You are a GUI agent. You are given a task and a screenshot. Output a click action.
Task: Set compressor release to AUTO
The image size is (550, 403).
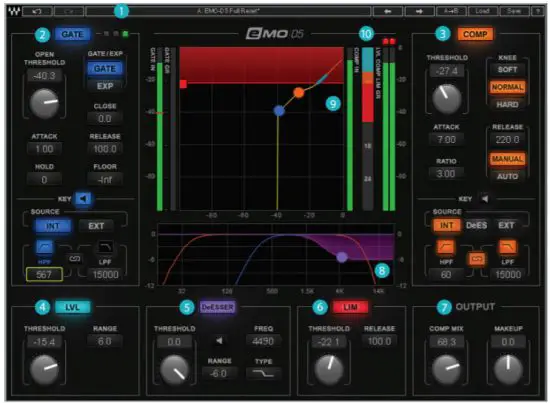[507, 176]
